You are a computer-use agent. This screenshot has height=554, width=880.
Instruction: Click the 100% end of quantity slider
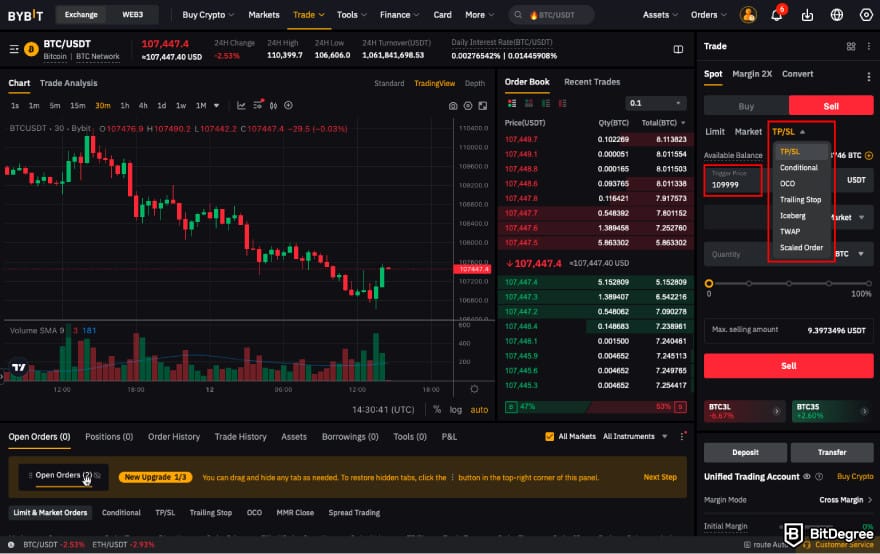(x=869, y=283)
